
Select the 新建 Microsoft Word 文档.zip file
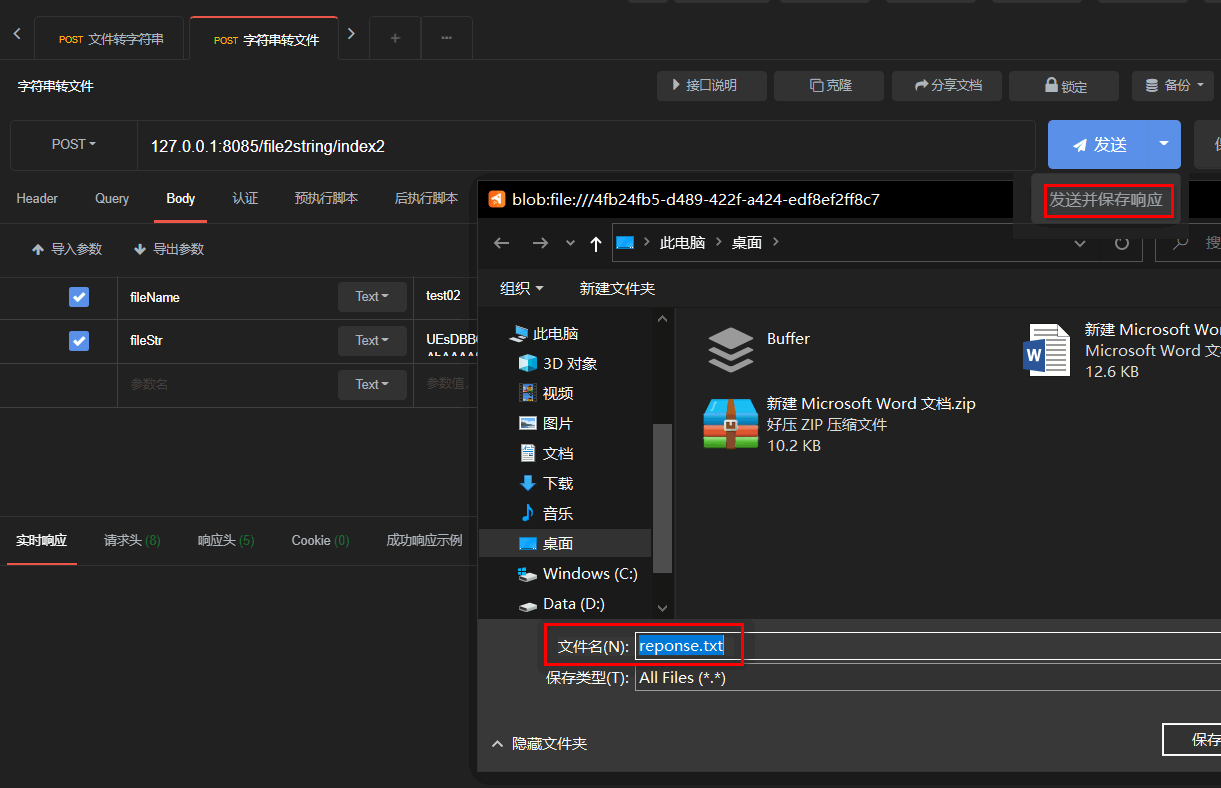pyautogui.click(x=840, y=424)
